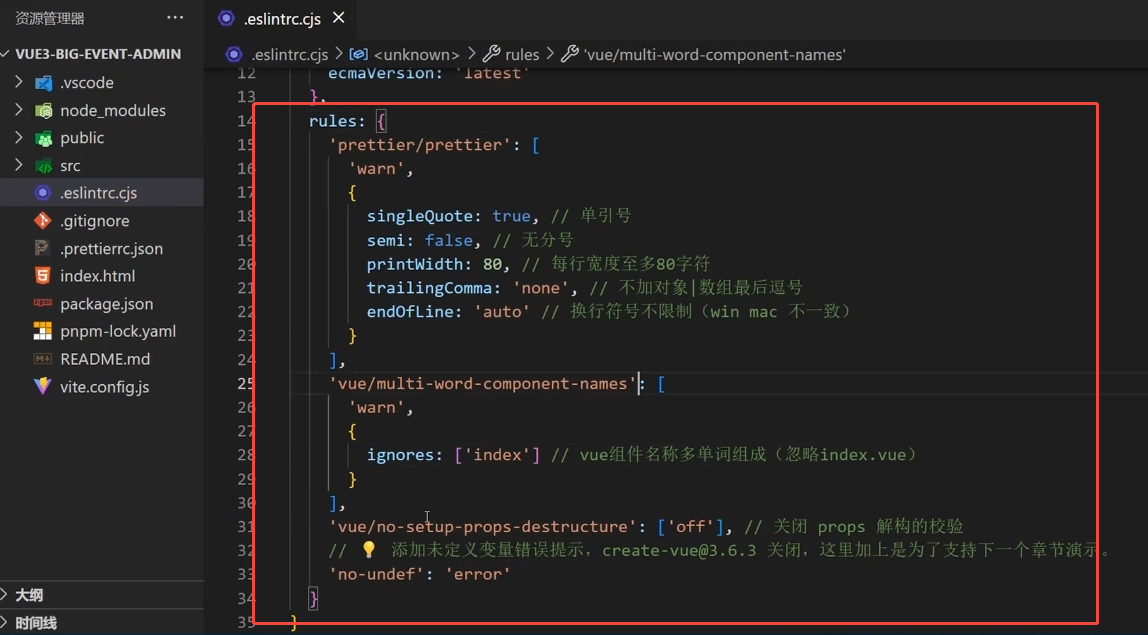Open the src folder
The image size is (1148, 635).
point(70,166)
